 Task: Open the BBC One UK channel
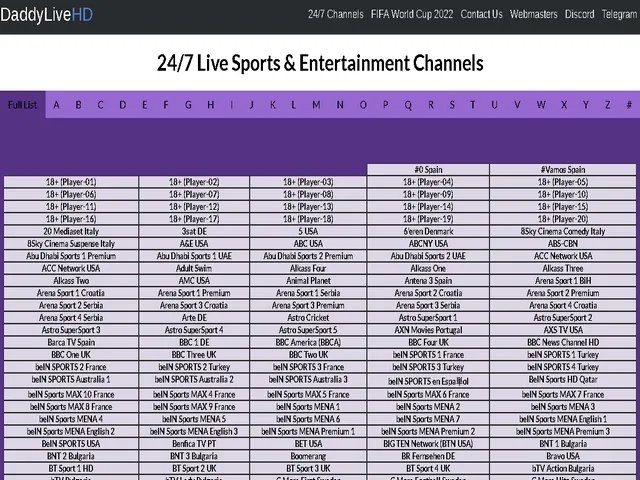[71, 354]
